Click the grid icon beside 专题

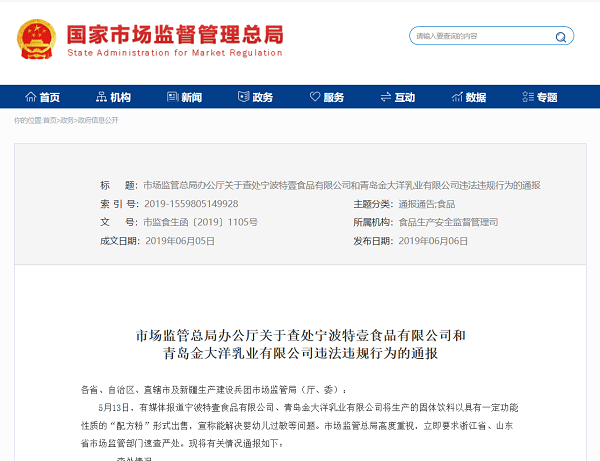pyautogui.click(x=527, y=97)
